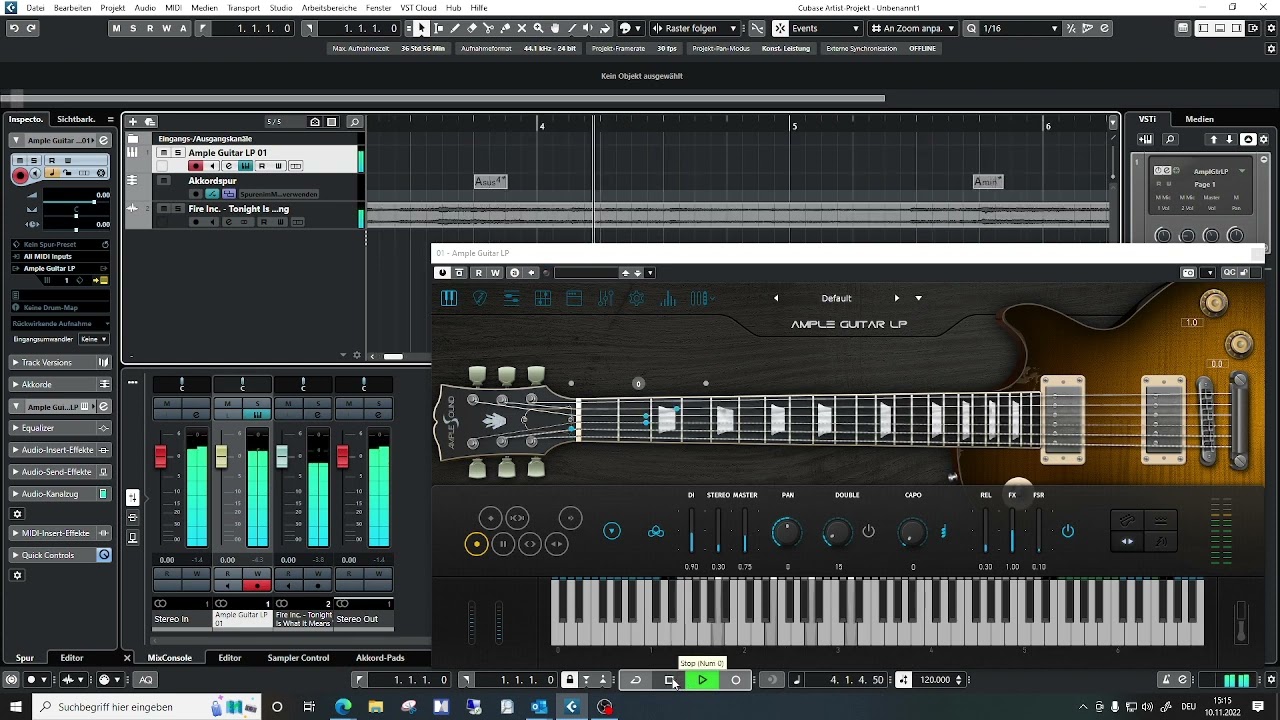1280x720 pixels.
Task: Switch to the Sampler Control tab
Action: pyautogui.click(x=298, y=658)
